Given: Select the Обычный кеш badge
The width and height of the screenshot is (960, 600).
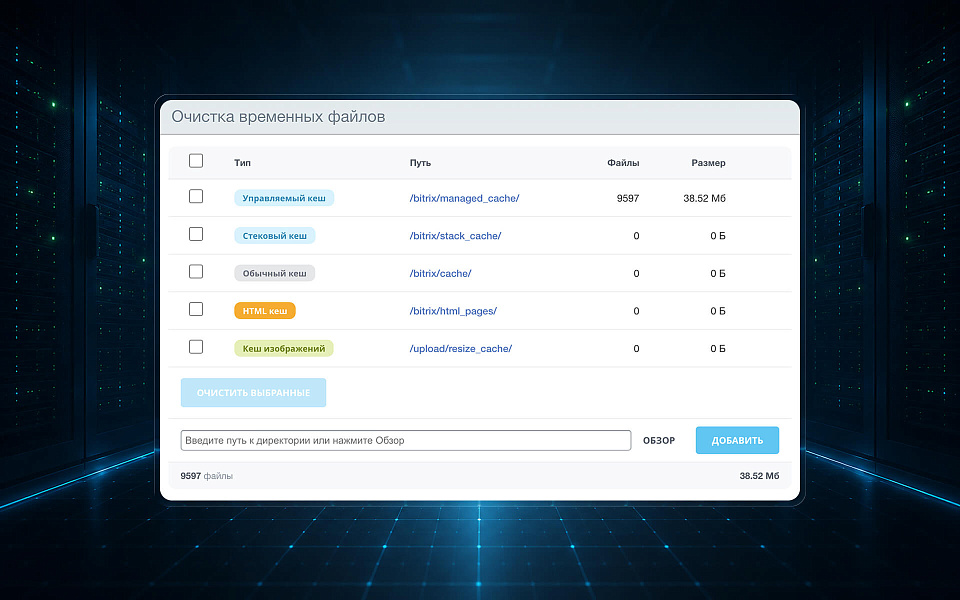Looking at the screenshot, I should click(x=275, y=273).
